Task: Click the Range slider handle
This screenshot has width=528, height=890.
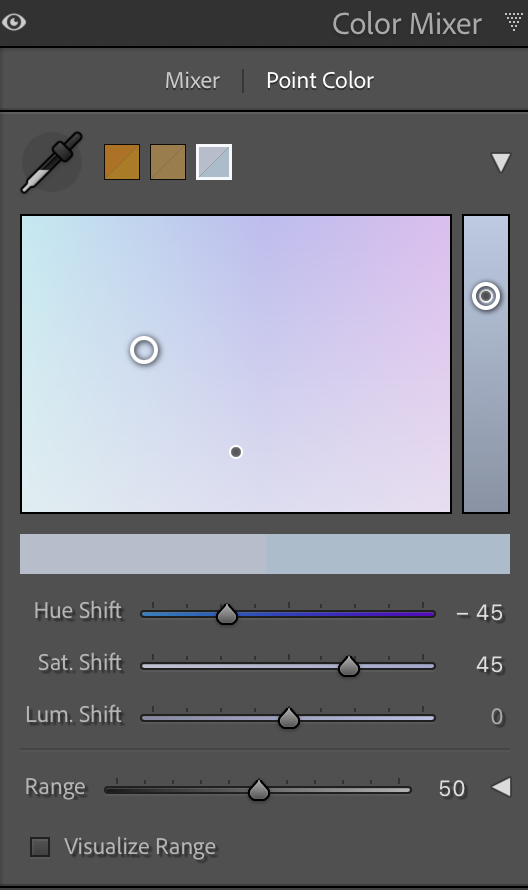Action: pos(259,790)
